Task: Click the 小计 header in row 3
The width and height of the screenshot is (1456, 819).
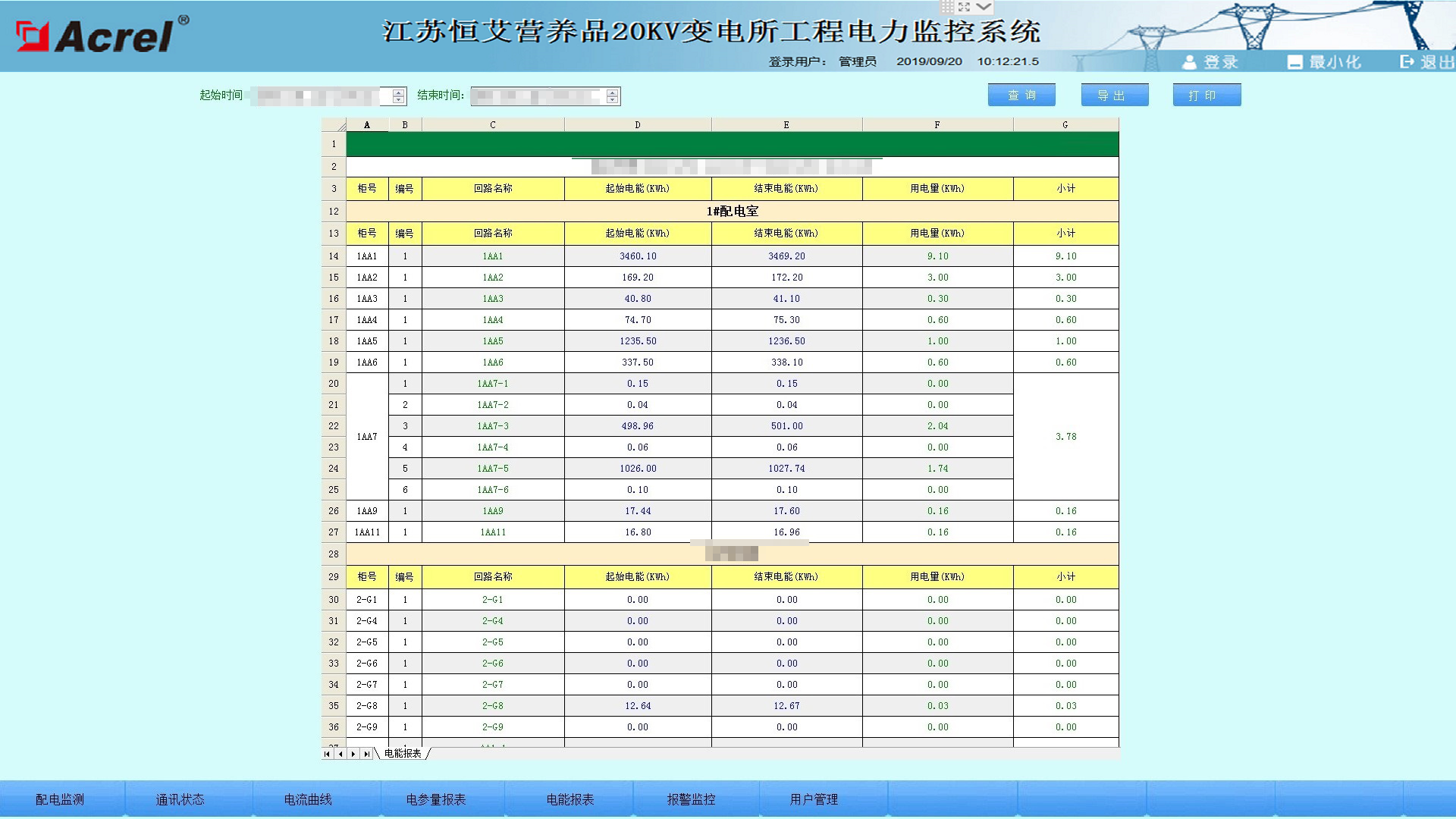Action: click(x=1065, y=189)
